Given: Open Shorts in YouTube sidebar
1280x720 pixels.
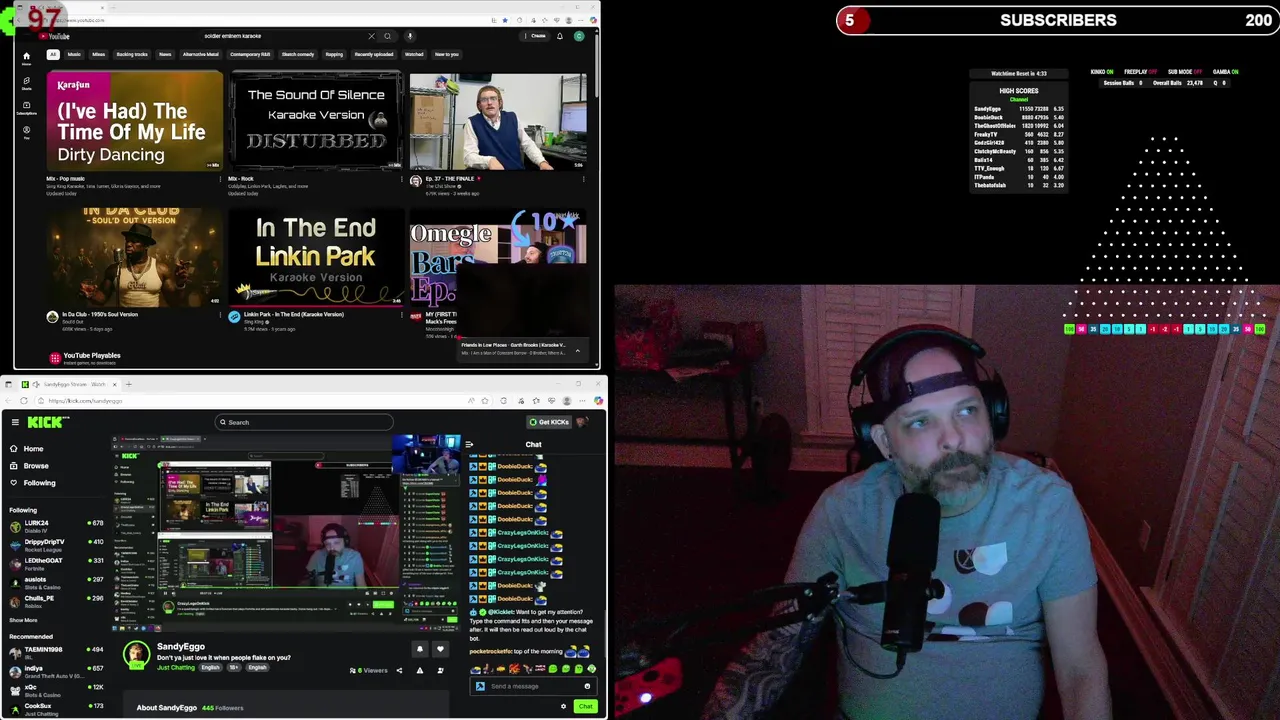Looking at the screenshot, I should (x=26, y=82).
